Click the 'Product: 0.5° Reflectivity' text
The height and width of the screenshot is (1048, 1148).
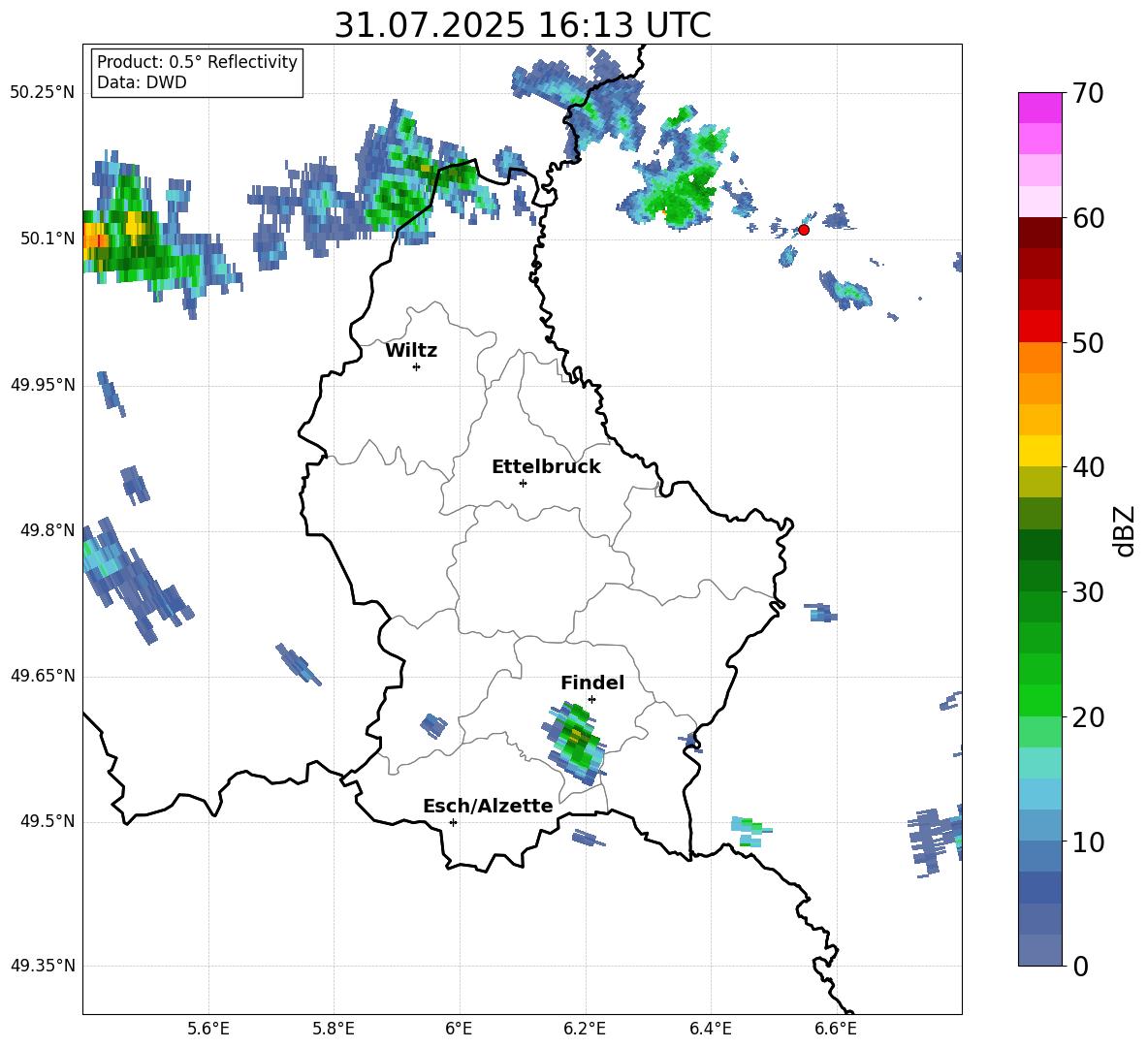[x=197, y=62]
